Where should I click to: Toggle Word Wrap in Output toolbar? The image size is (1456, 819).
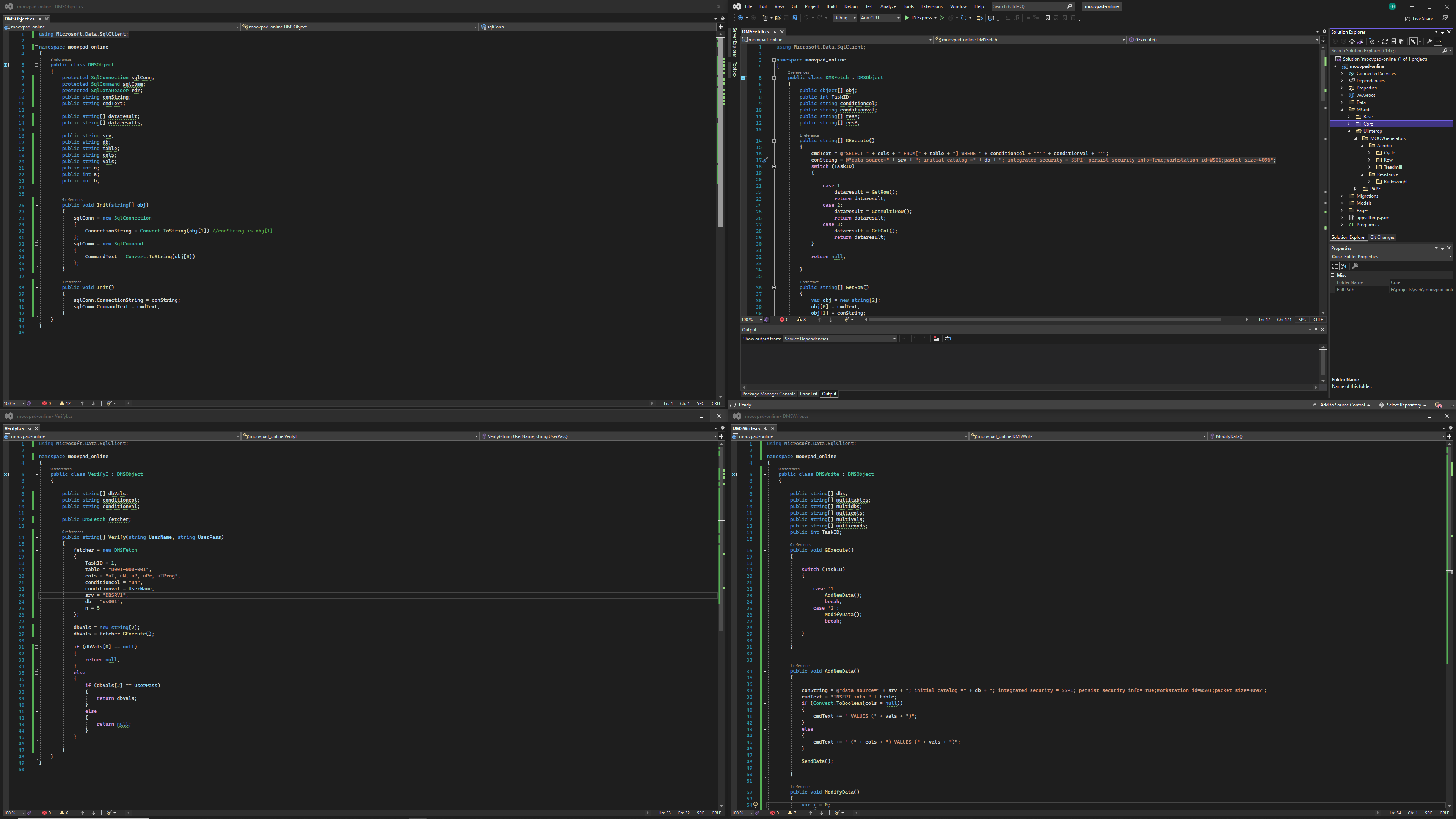coord(948,339)
